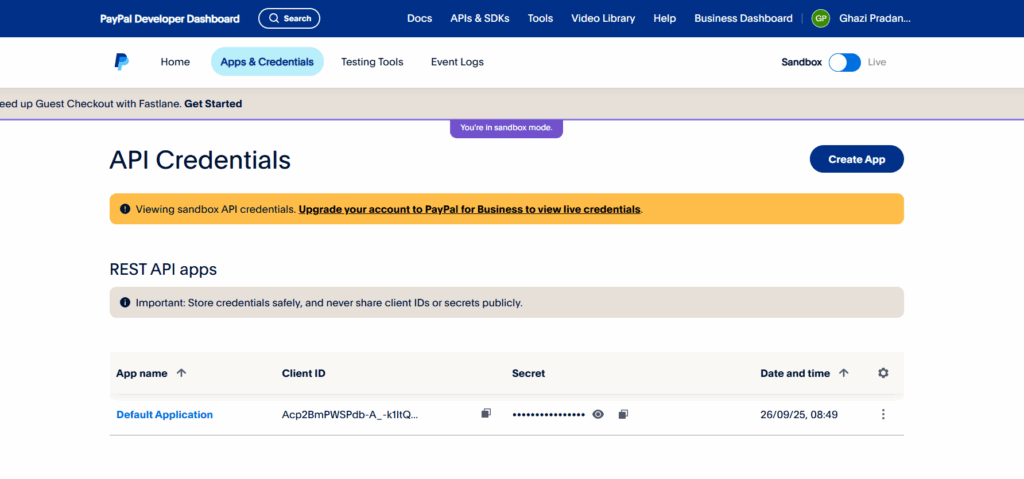Click the masked Secret dots
Viewport: 1024px width, 479px height.
point(549,414)
